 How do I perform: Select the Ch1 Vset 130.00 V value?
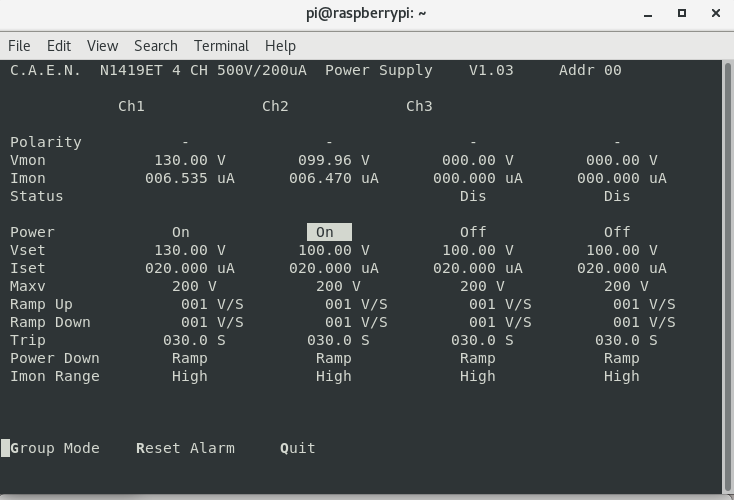coord(190,250)
